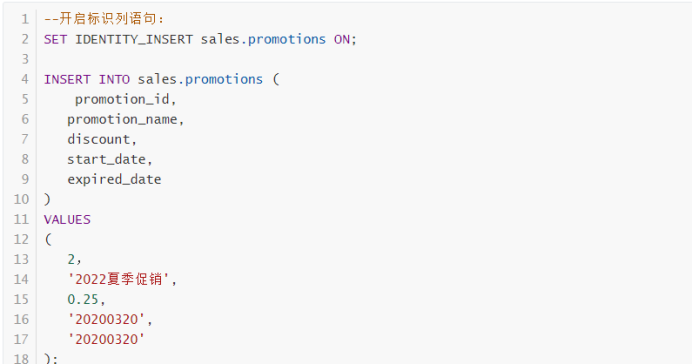Click the value 2 on line 13
This screenshot has height=364, width=692.
[71, 259]
